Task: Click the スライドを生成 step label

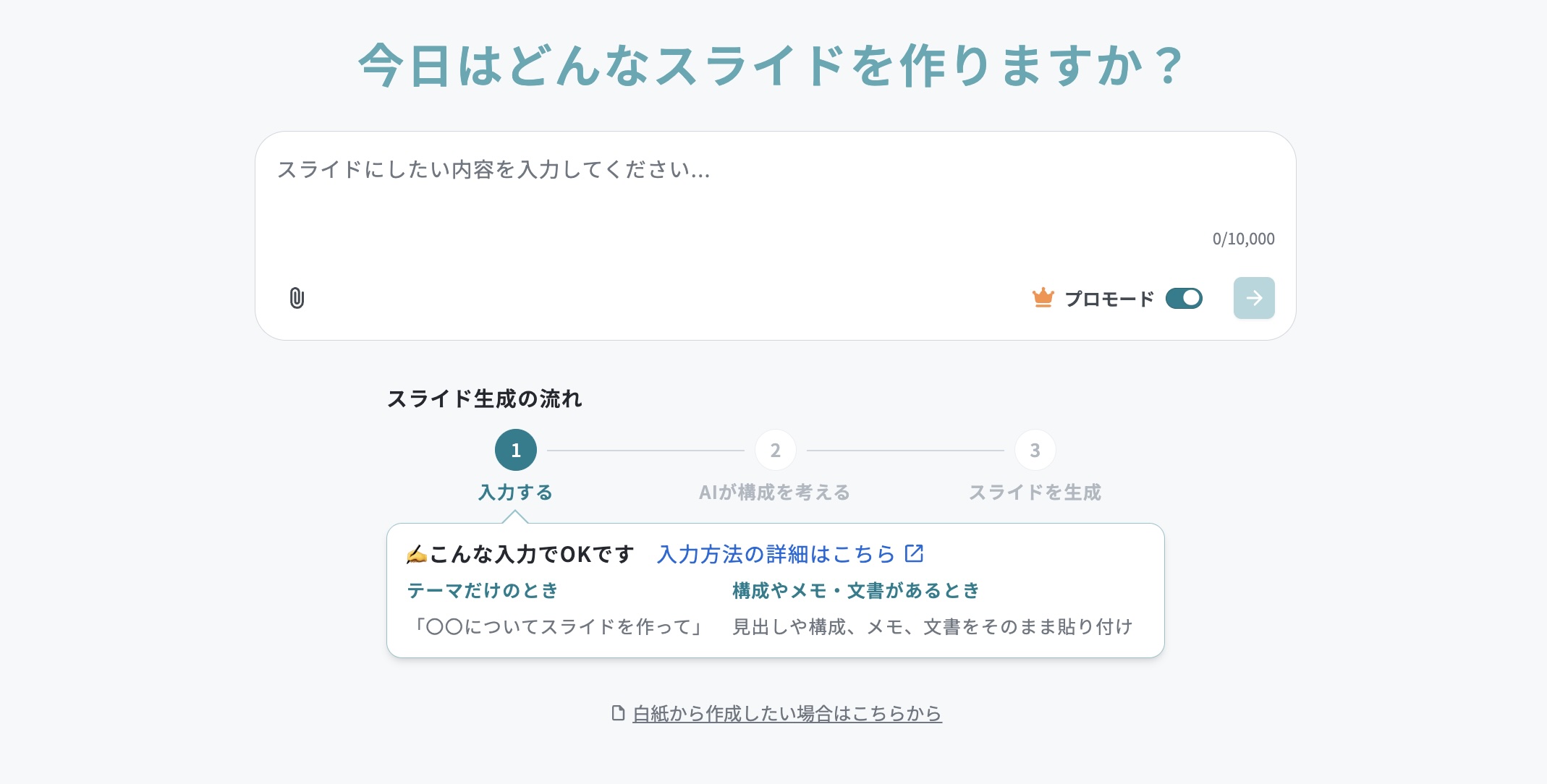Action: [1035, 493]
